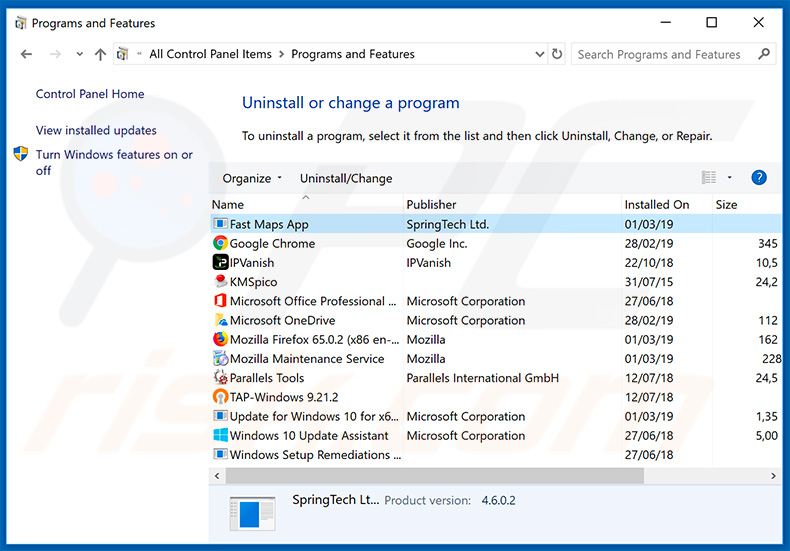The image size is (790, 551).
Task: Sort by the Publisher column header
Action: point(431,204)
